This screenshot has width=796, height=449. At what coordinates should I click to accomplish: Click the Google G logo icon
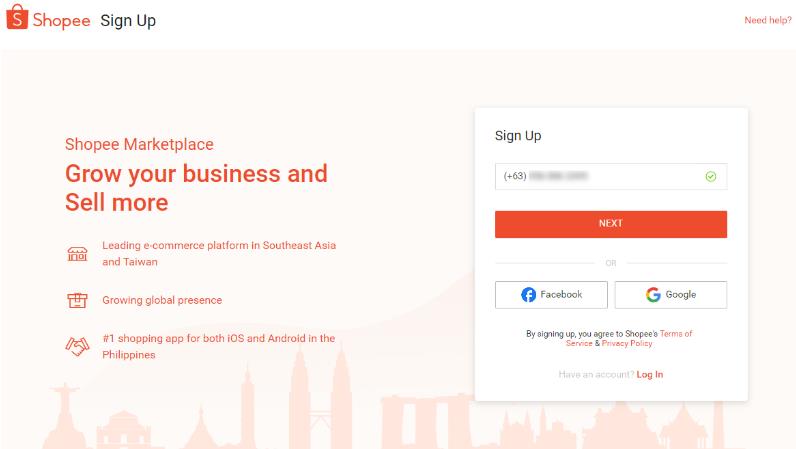point(653,295)
